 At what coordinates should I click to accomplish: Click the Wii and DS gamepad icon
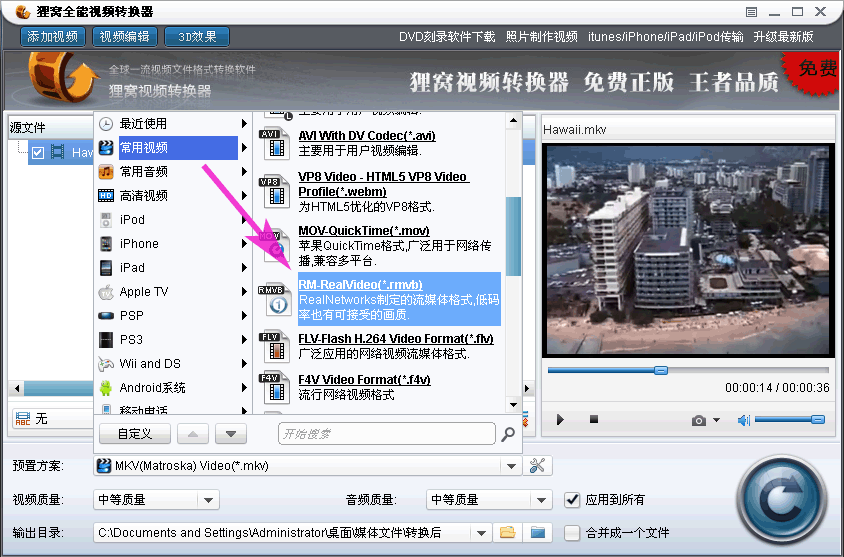point(106,364)
